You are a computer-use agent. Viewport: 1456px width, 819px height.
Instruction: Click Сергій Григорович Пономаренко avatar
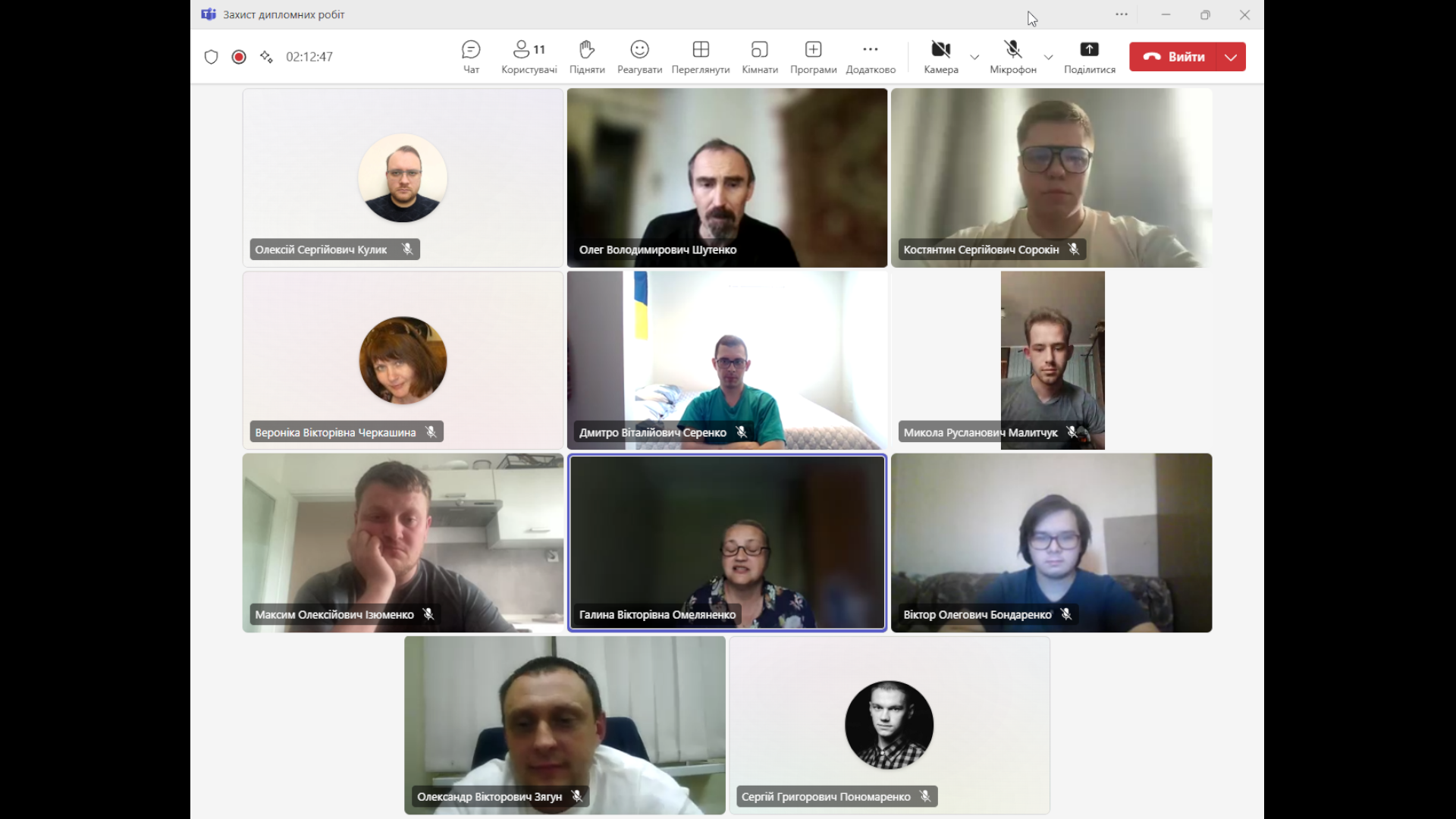click(x=889, y=724)
